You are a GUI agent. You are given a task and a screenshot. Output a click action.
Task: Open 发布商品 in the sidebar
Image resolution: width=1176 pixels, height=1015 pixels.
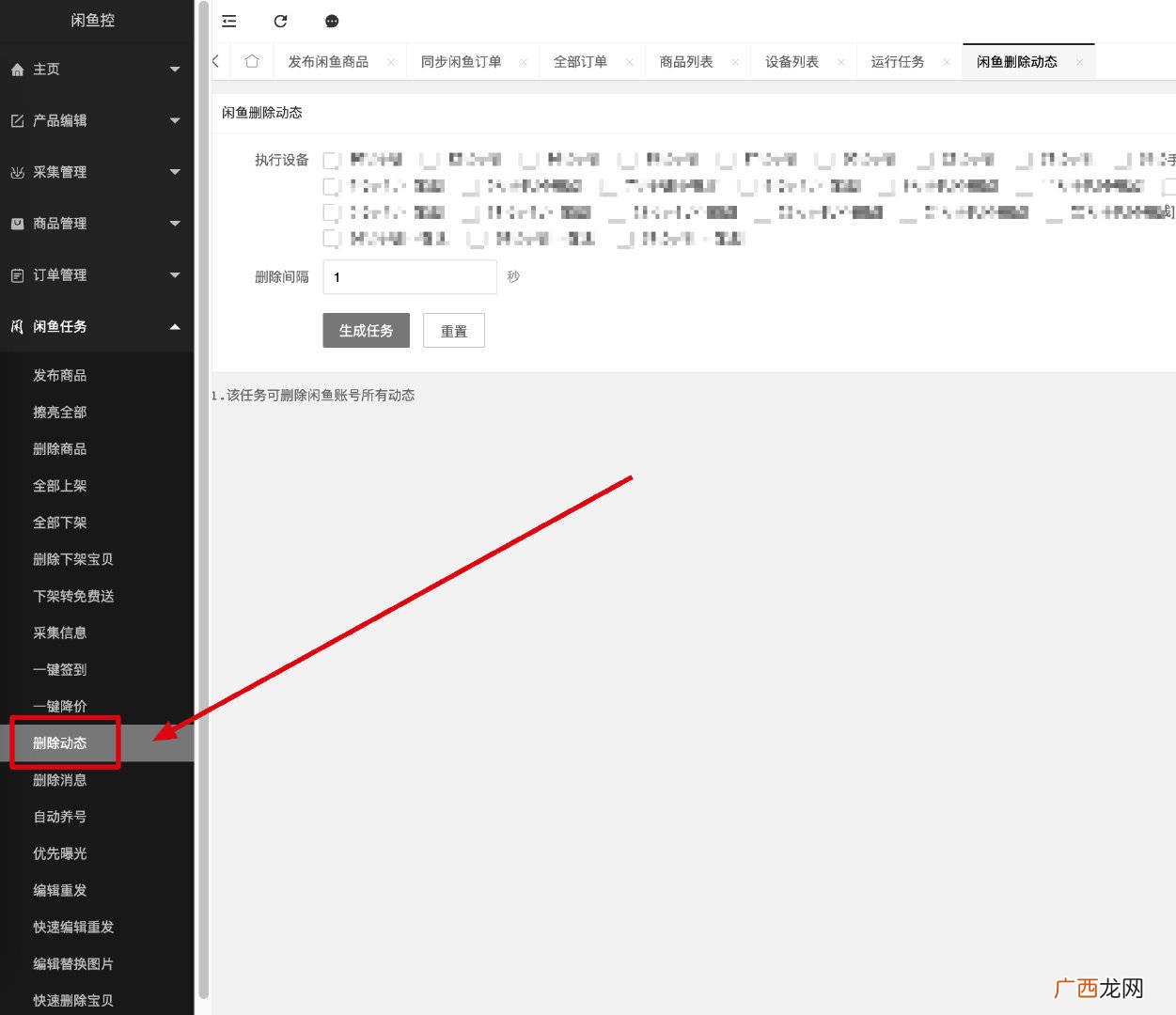[x=60, y=376]
